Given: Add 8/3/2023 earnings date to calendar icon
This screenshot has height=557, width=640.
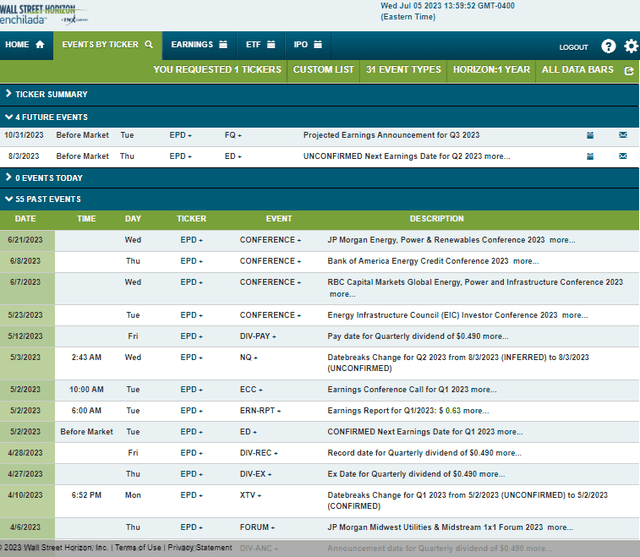Looking at the screenshot, I should point(590,156).
